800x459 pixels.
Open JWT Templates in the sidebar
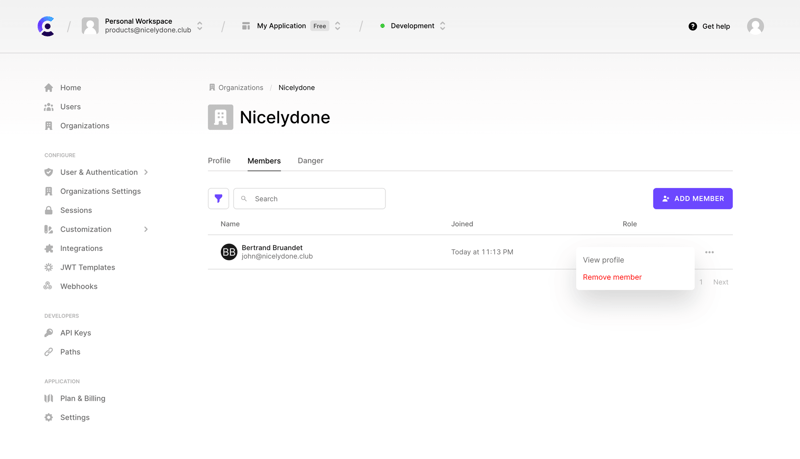click(x=88, y=267)
